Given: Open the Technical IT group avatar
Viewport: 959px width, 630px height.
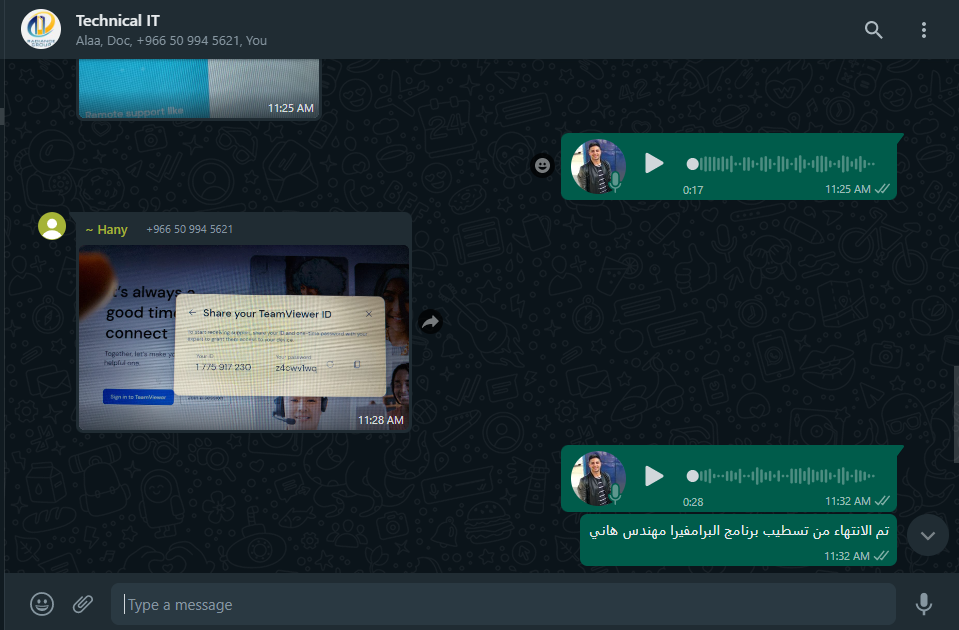Looking at the screenshot, I should click(41, 29).
